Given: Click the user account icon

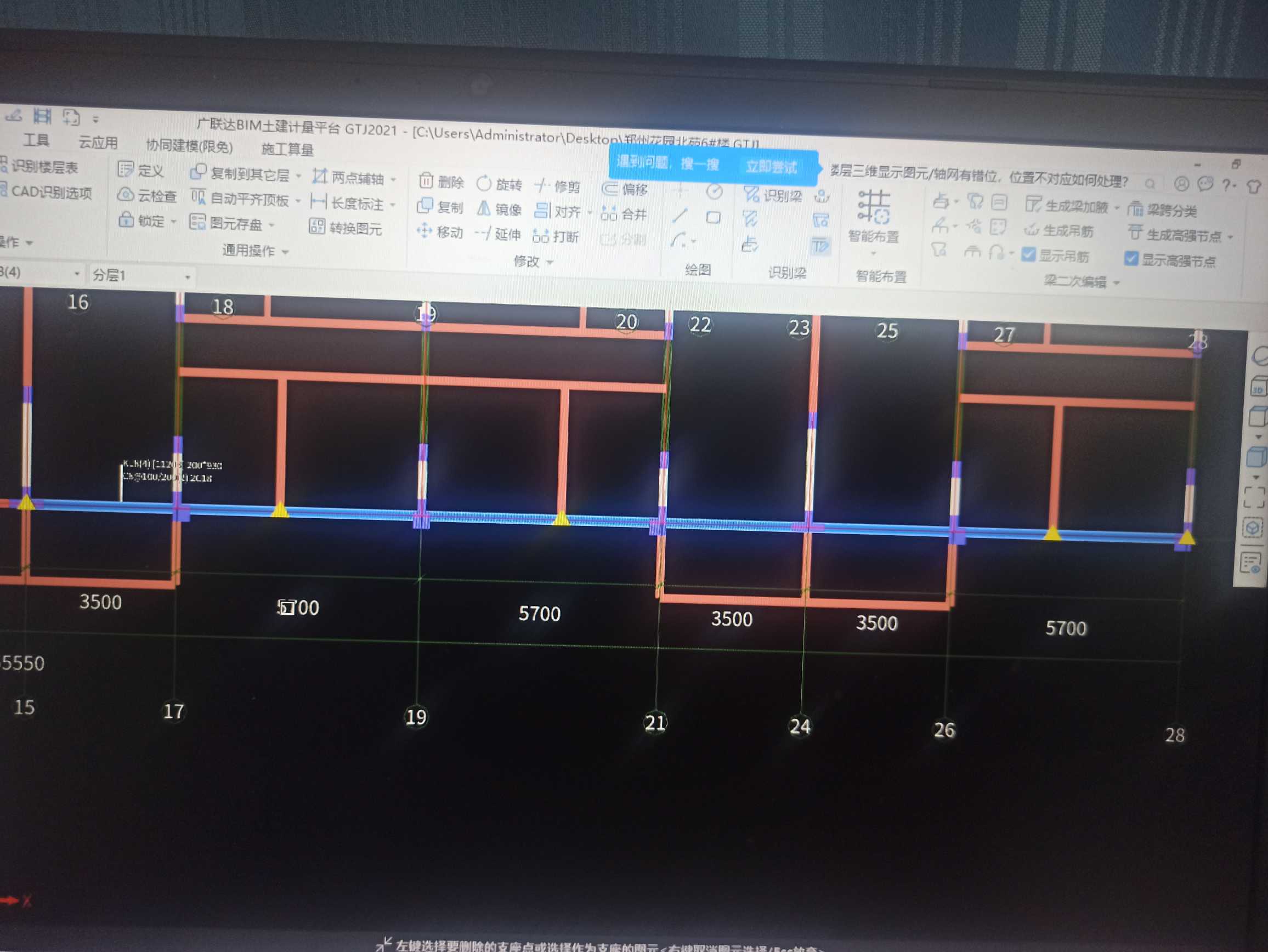Looking at the screenshot, I should pyautogui.click(x=1181, y=183).
